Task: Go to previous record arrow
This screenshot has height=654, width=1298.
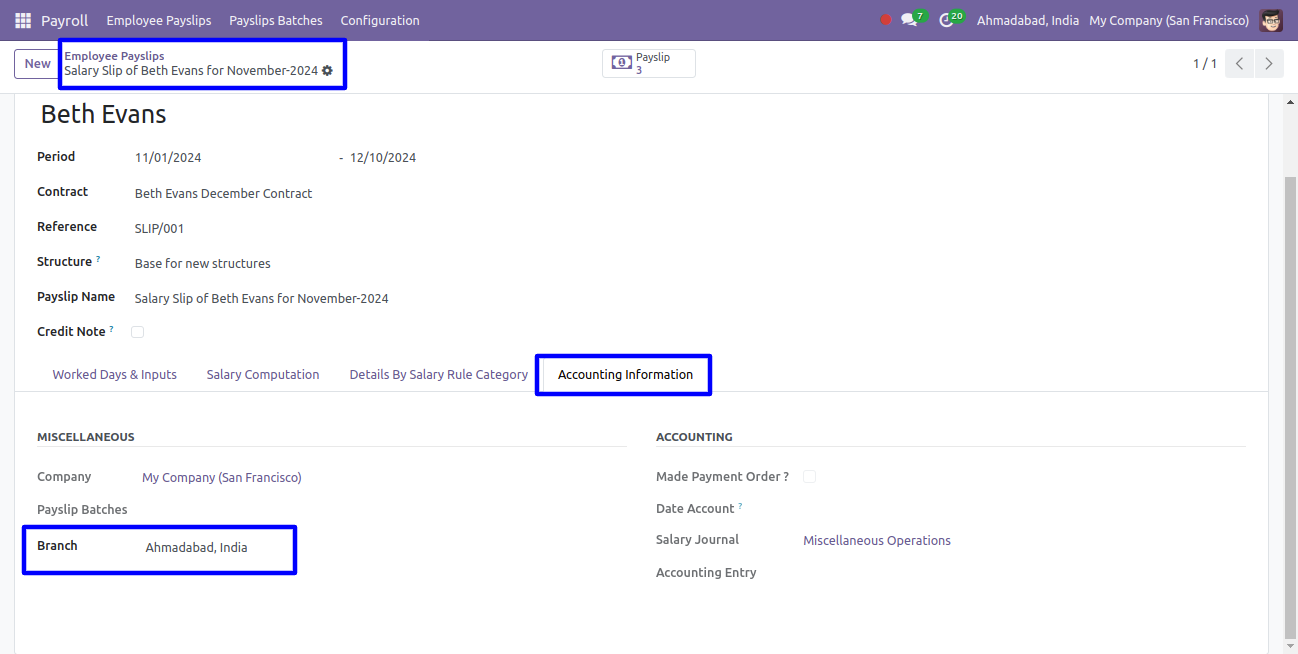Action: click(x=1239, y=64)
